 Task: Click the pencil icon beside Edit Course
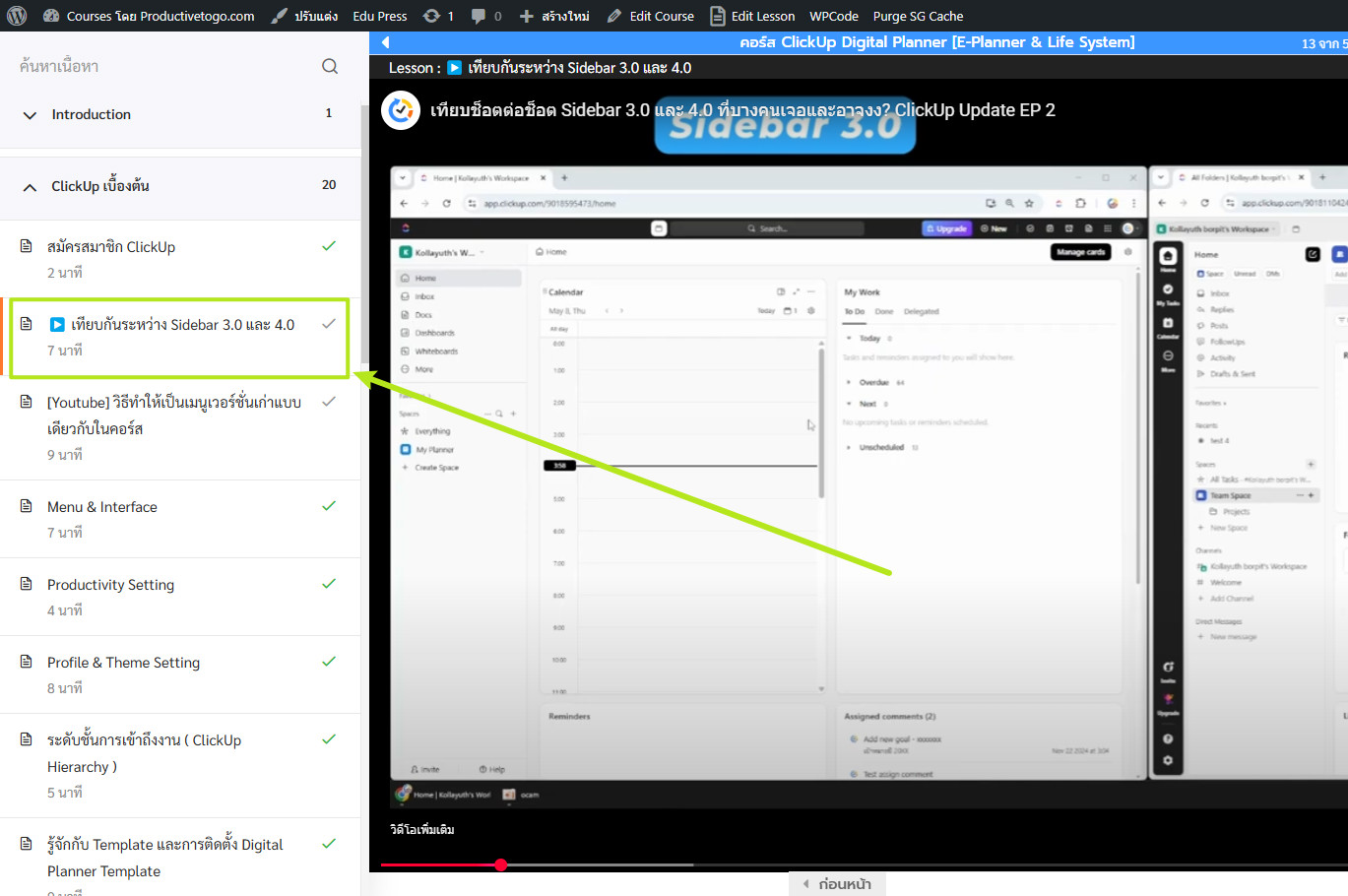614,16
